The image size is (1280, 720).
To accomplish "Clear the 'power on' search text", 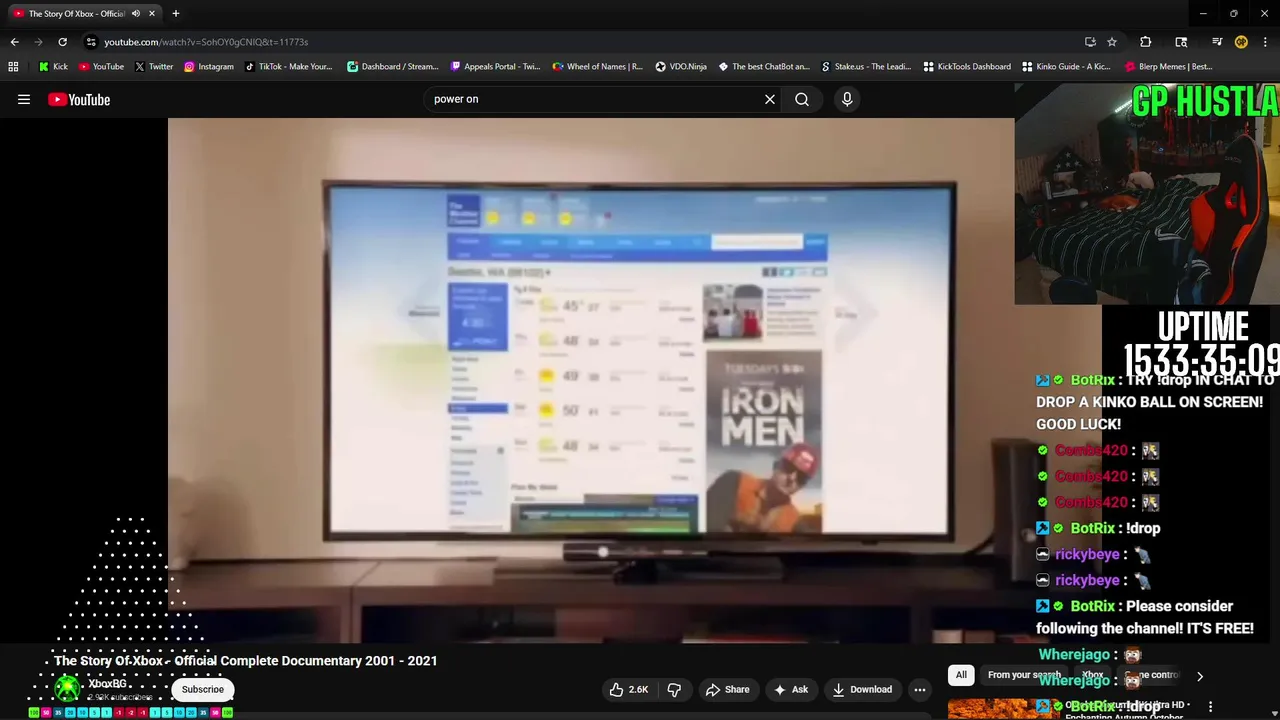I will 770,99.
